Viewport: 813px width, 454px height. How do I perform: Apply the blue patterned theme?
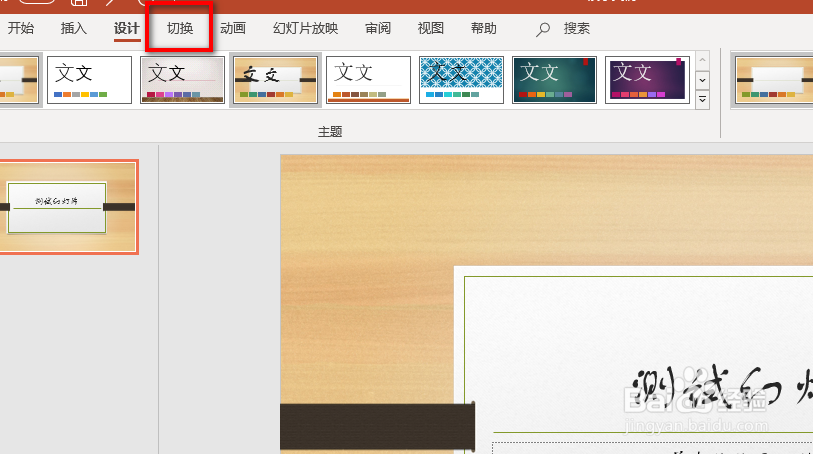pyautogui.click(x=461, y=80)
